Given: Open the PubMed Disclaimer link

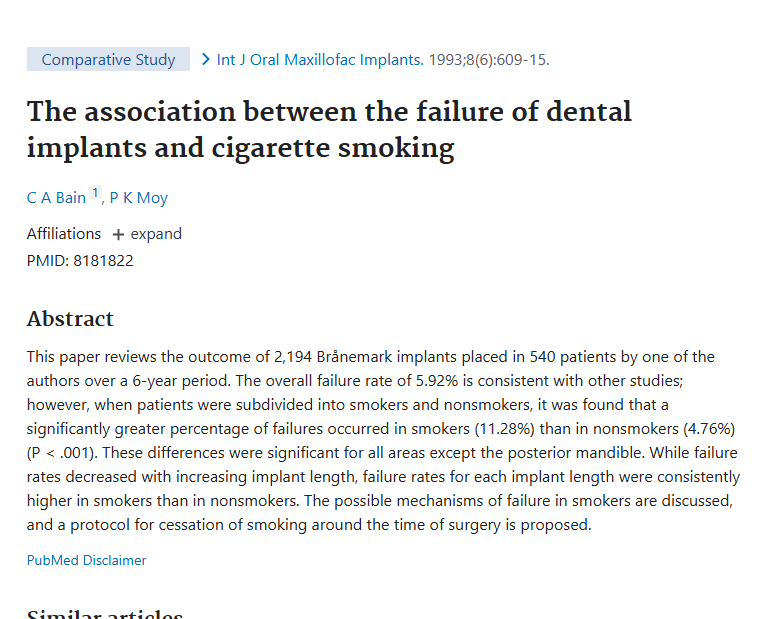Looking at the screenshot, I should coord(86,560).
